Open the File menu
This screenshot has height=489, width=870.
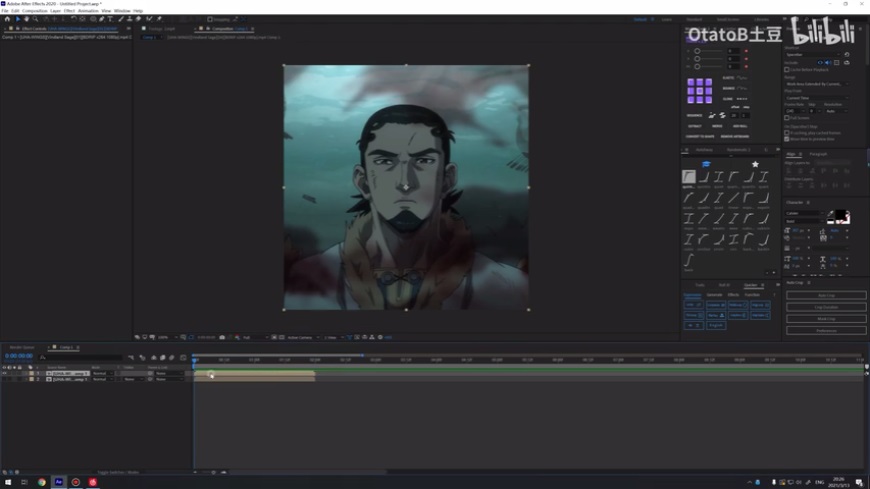click(5, 11)
